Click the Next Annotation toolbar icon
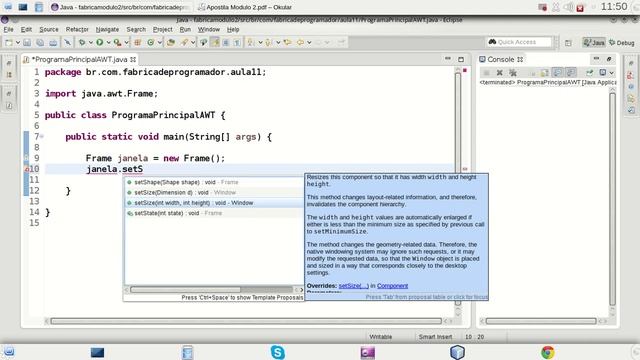This screenshot has height=360, width=640. point(251,42)
